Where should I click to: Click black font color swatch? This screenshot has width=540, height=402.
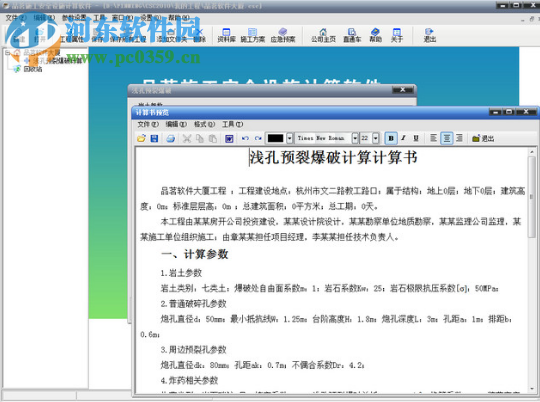[276, 138]
